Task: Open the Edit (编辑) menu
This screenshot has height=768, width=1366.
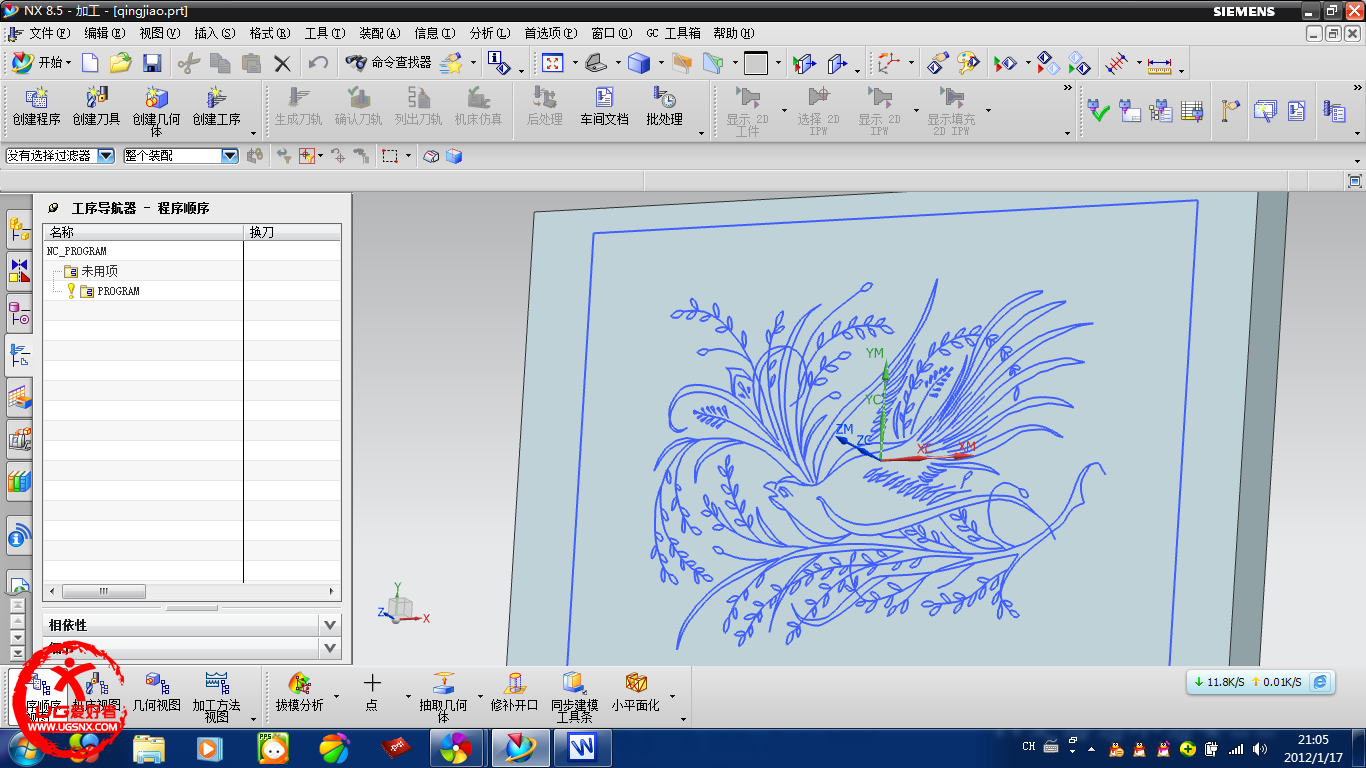Action: coord(105,33)
